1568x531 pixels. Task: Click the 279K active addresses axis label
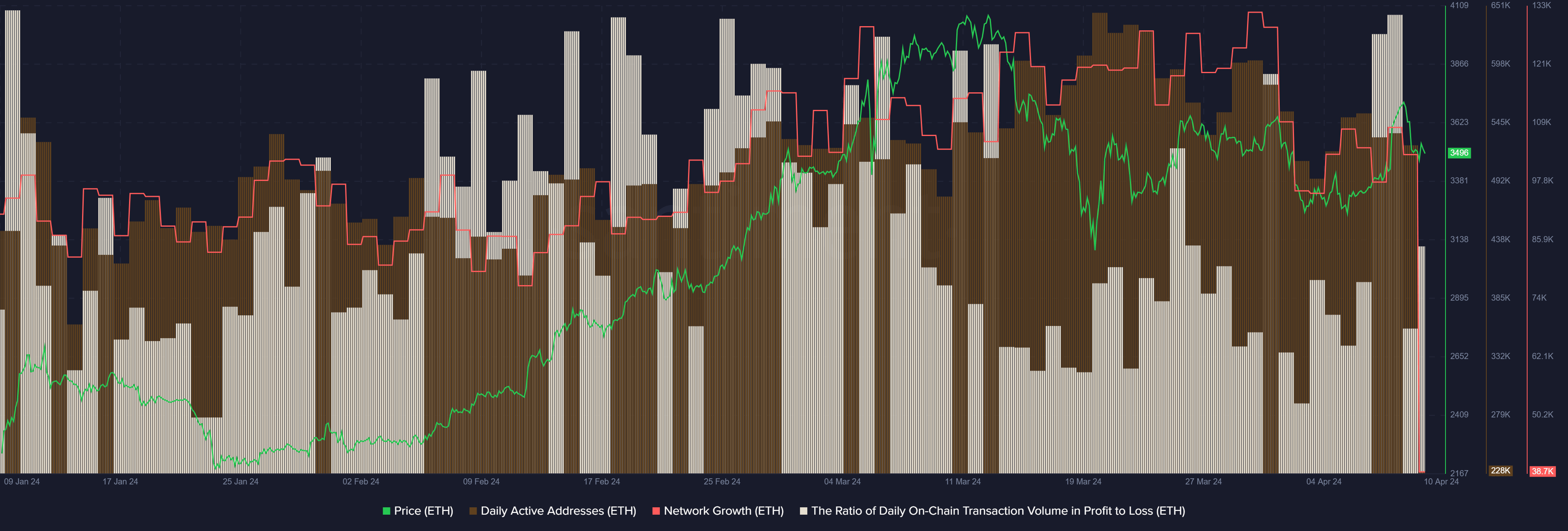[x=1501, y=415]
